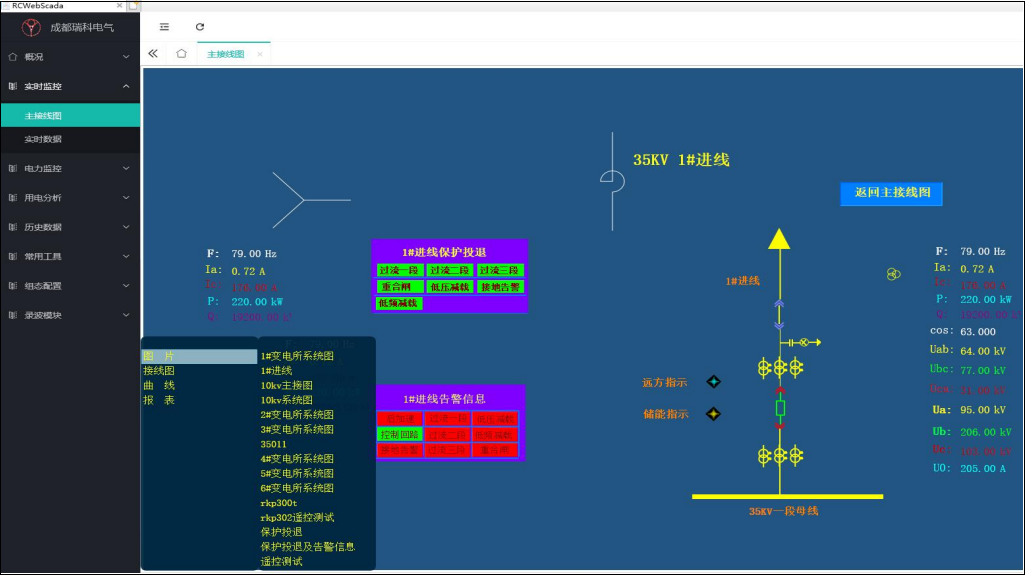Screen dimensions: 1026x576
Task: Click the transformer symbol beside the readings
Action: [893, 274]
